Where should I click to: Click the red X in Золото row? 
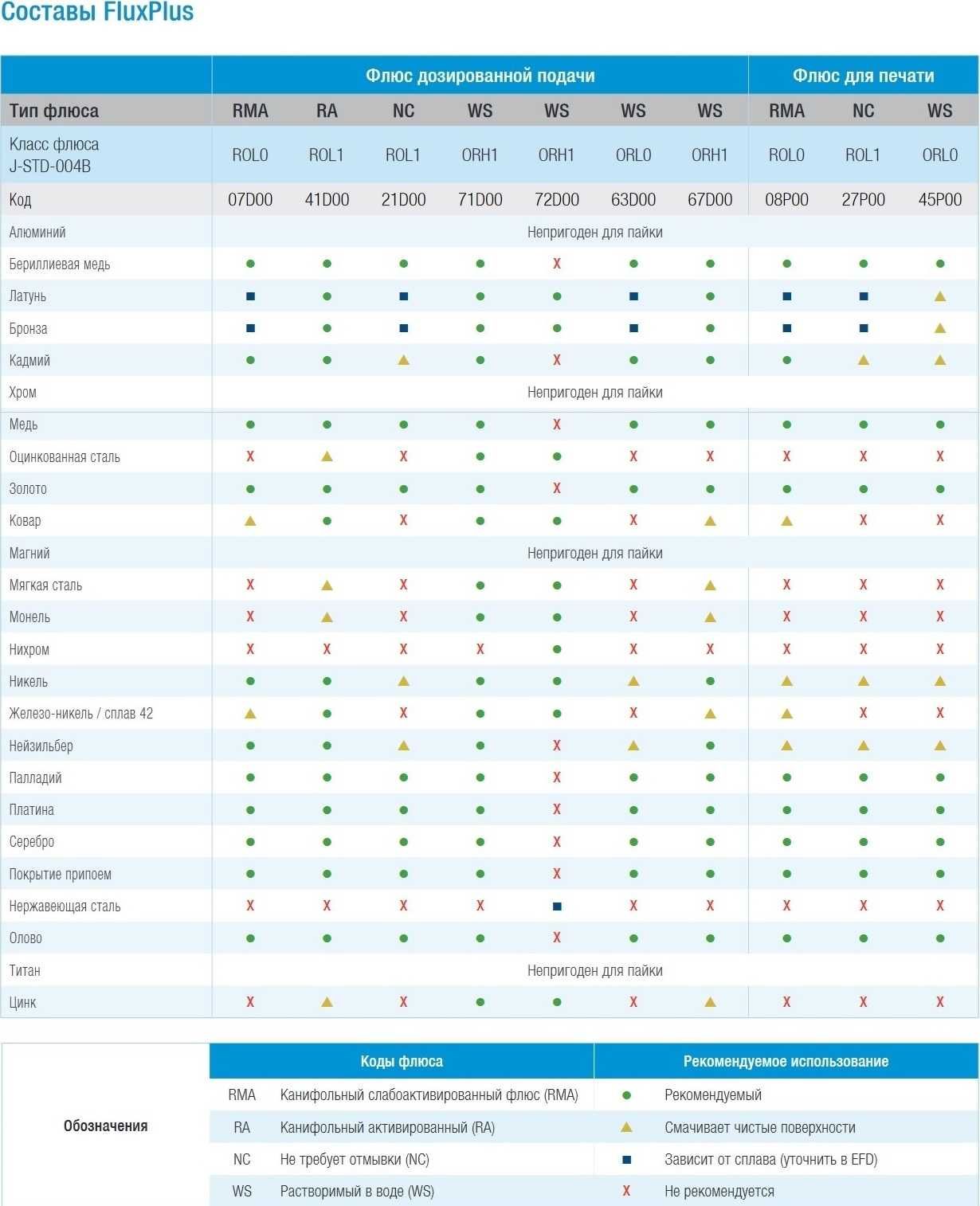557,488
